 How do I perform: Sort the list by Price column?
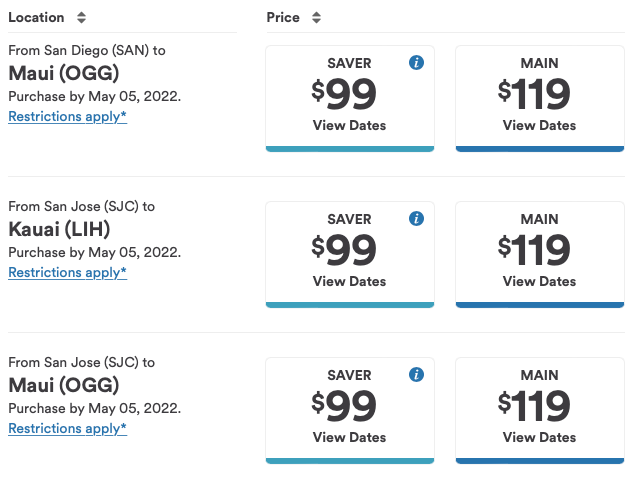pos(316,18)
